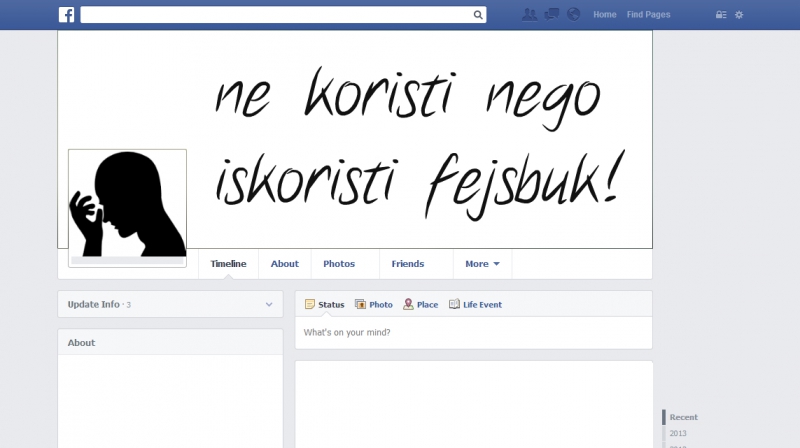800x448 pixels.
Task: Open the silhouette profile picture
Action: [128, 208]
